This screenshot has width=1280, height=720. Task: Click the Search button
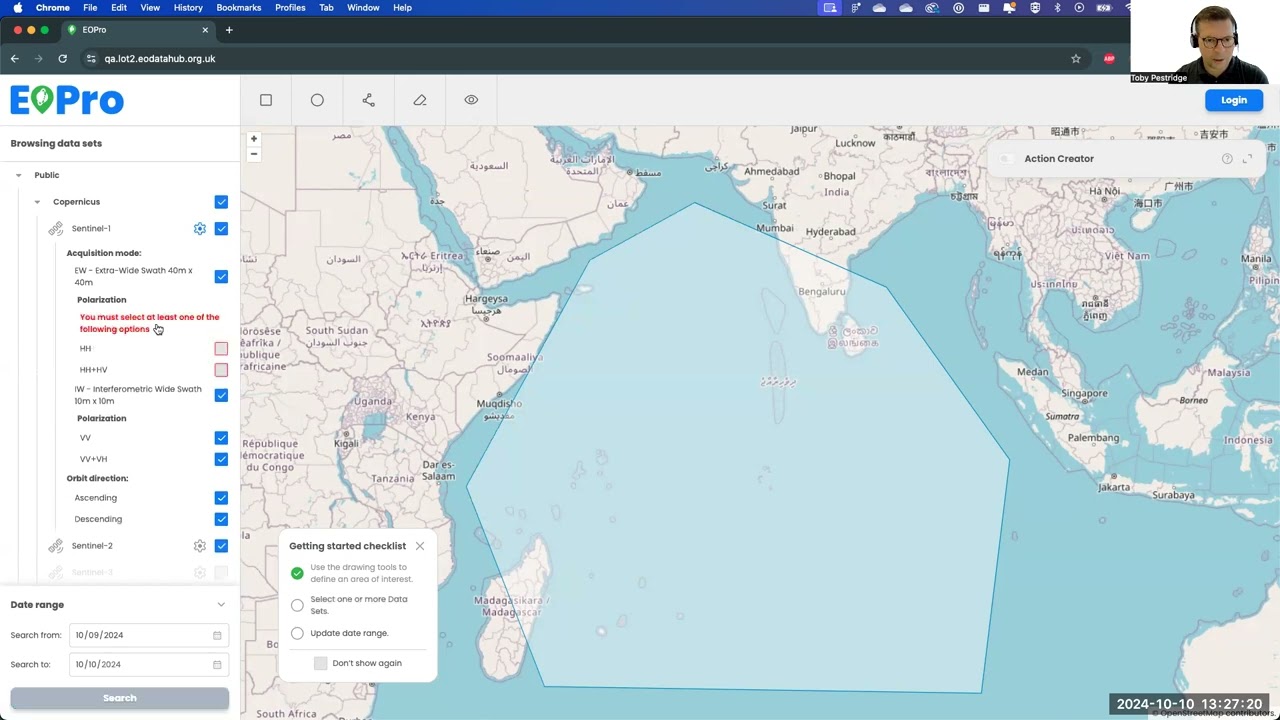click(120, 698)
